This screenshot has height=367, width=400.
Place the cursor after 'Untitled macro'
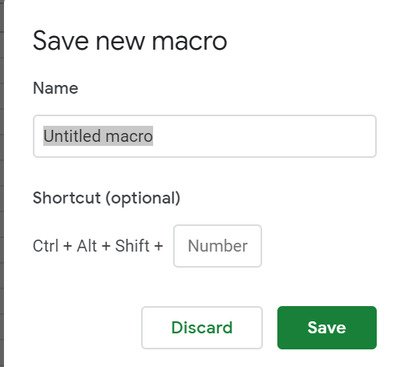pos(154,136)
